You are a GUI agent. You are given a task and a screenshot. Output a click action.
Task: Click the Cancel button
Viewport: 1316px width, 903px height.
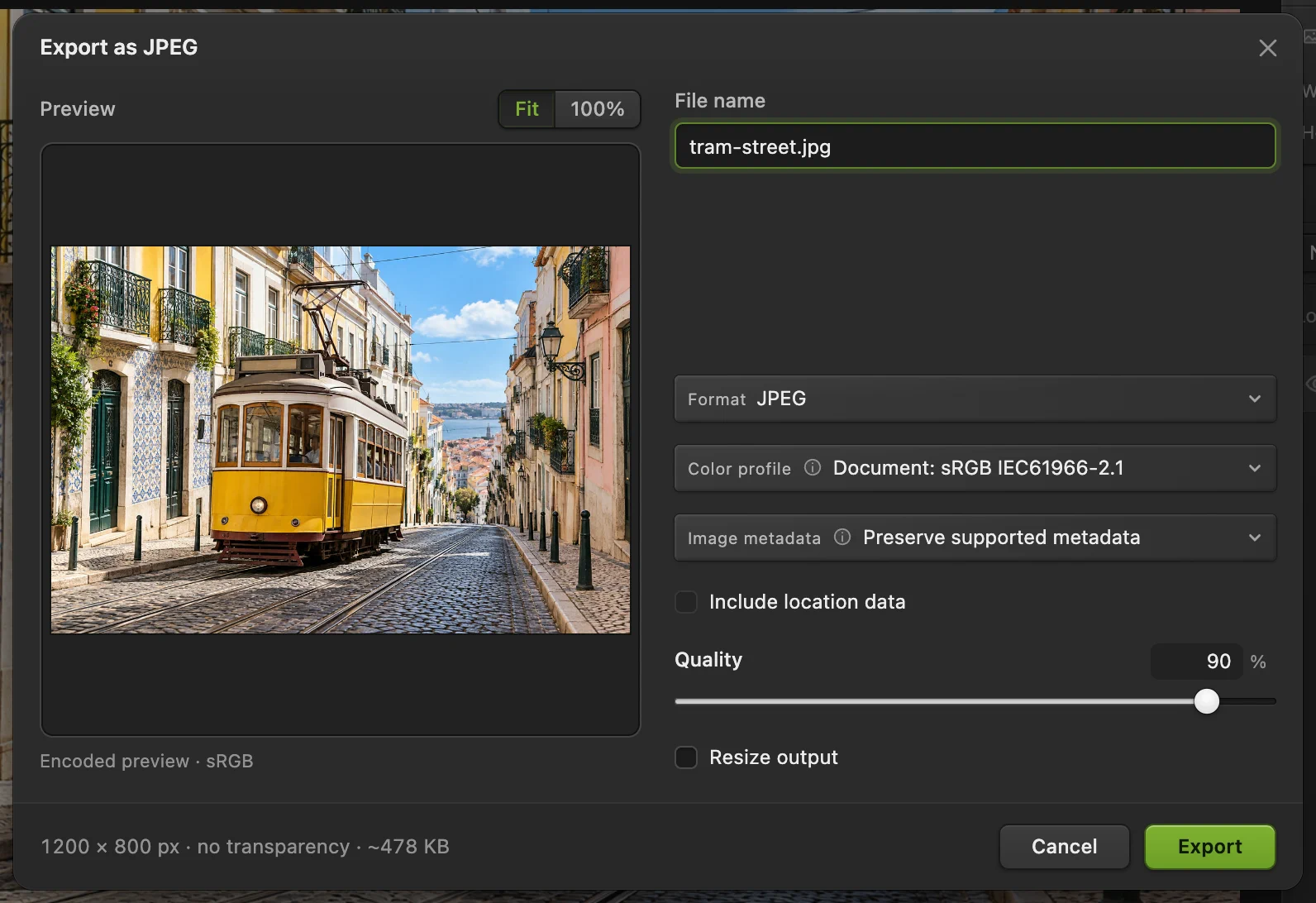(1064, 847)
